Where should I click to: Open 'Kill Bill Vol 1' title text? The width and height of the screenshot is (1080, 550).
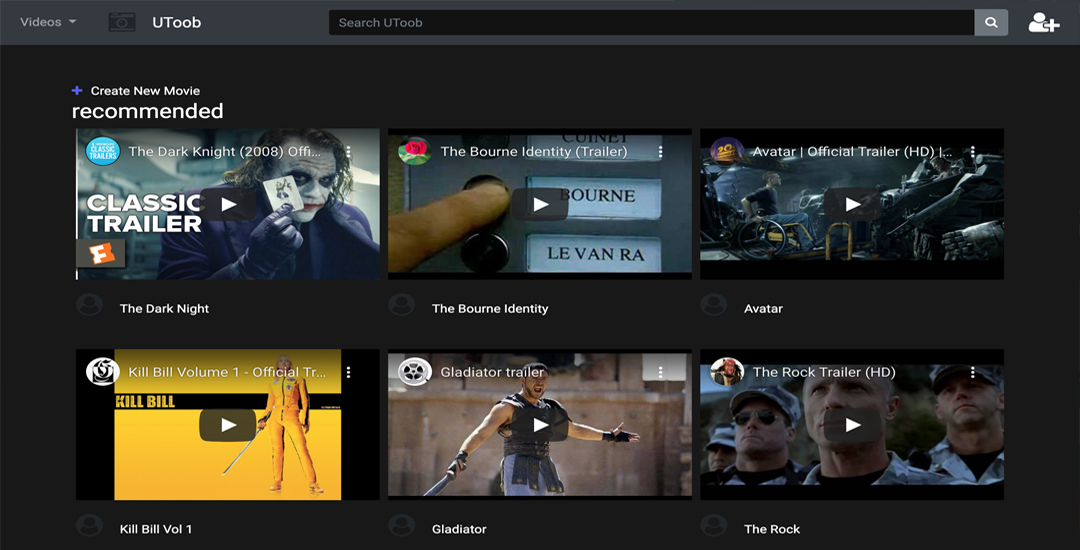pos(156,529)
